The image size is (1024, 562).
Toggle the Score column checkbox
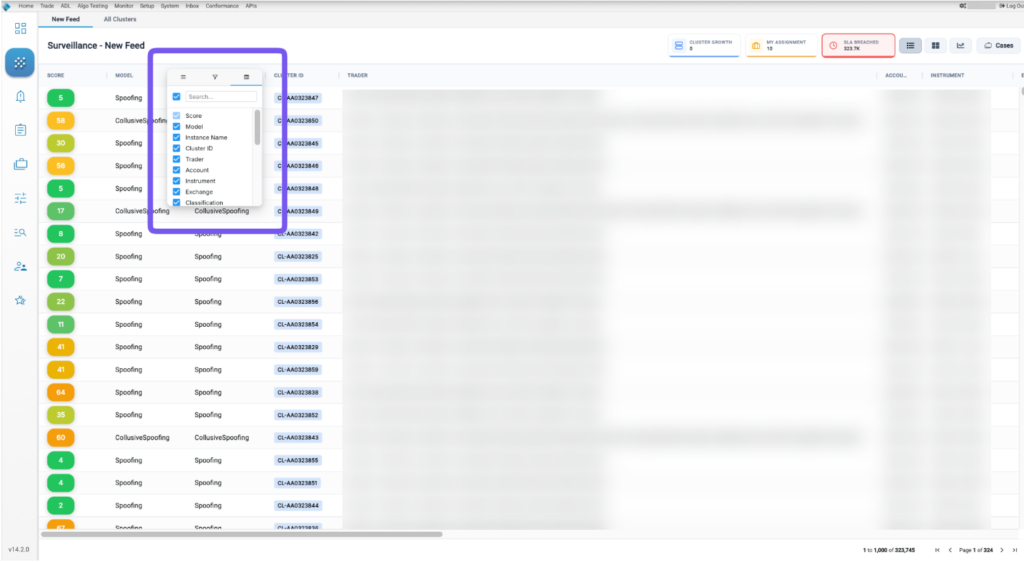tap(176, 116)
